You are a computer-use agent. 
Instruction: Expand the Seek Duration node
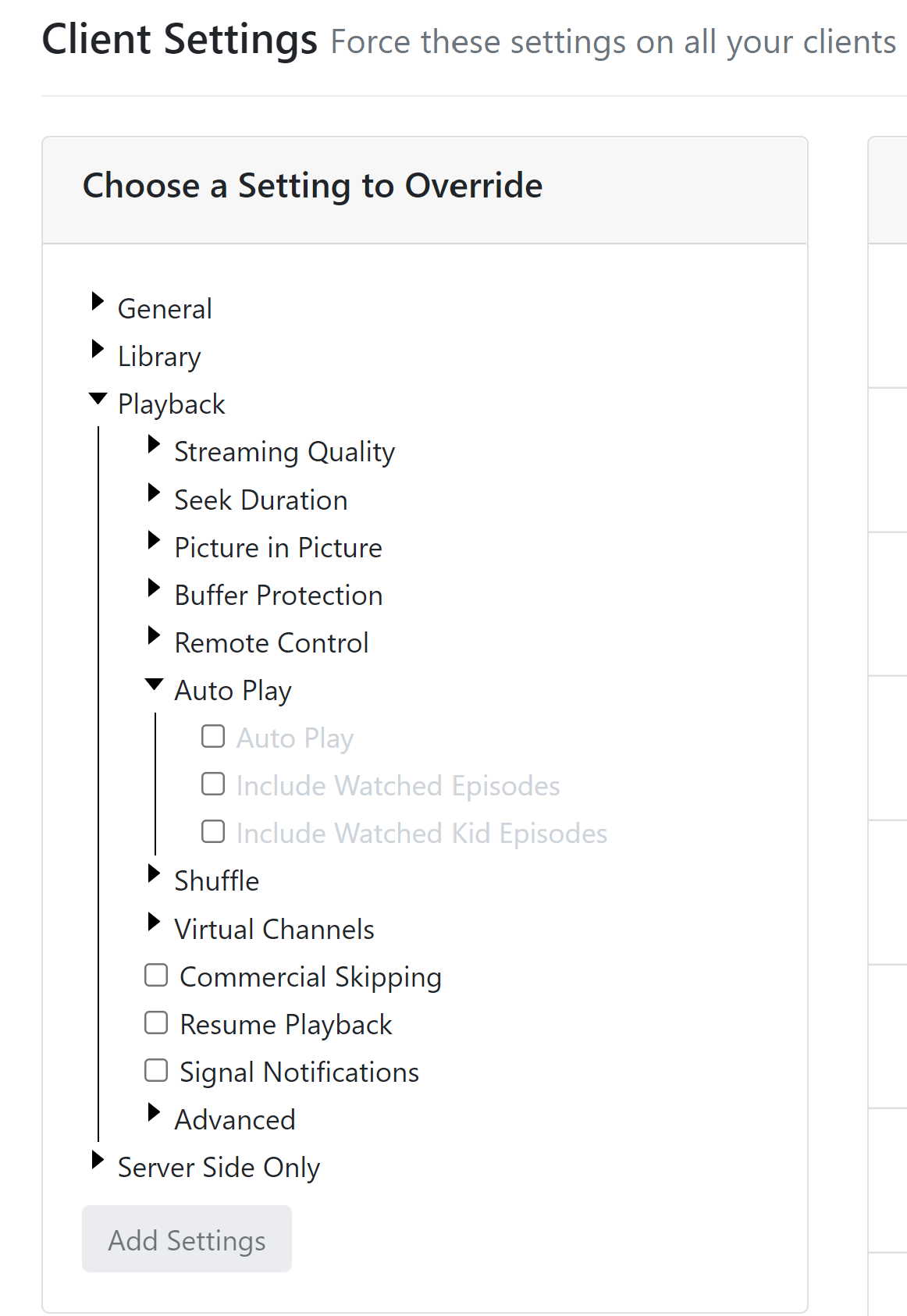[154, 493]
